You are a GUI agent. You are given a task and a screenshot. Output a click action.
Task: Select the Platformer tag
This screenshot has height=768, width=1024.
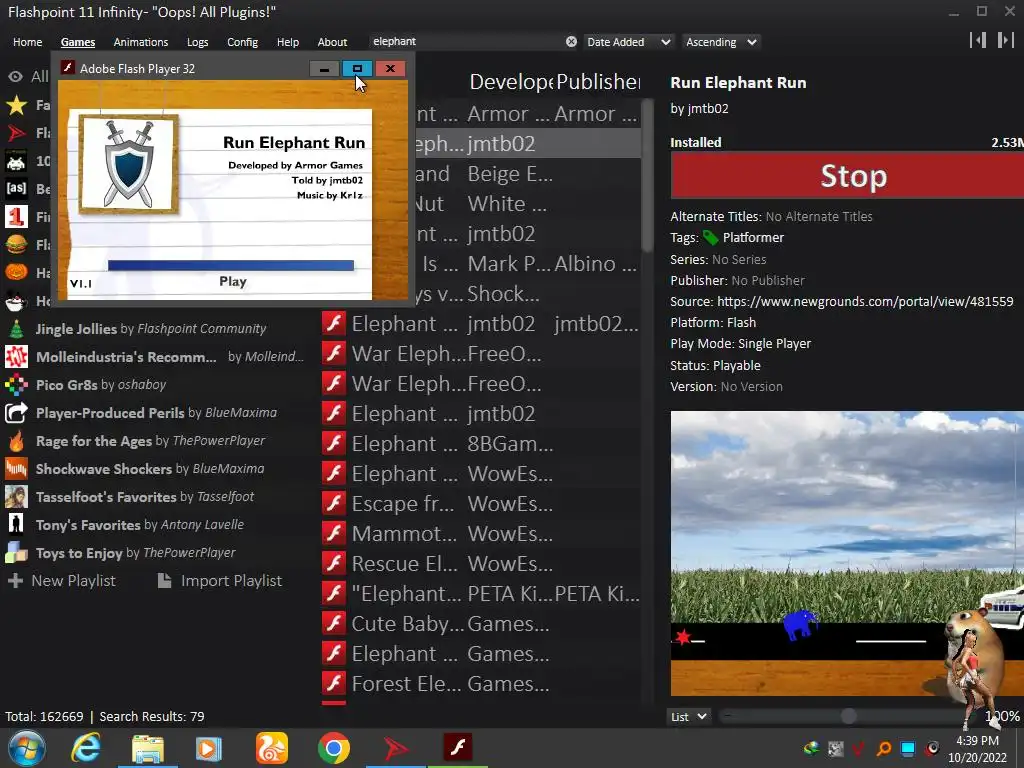[x=753, y=238]
